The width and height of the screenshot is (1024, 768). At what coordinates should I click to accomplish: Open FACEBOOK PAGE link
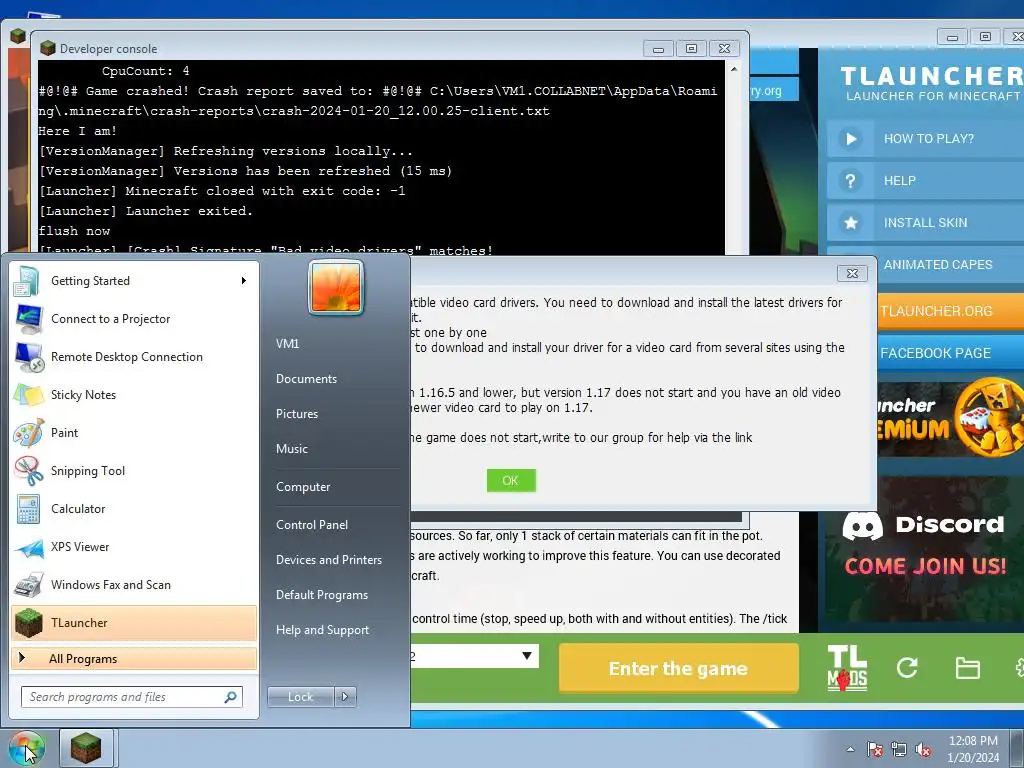tap(935, 353)
